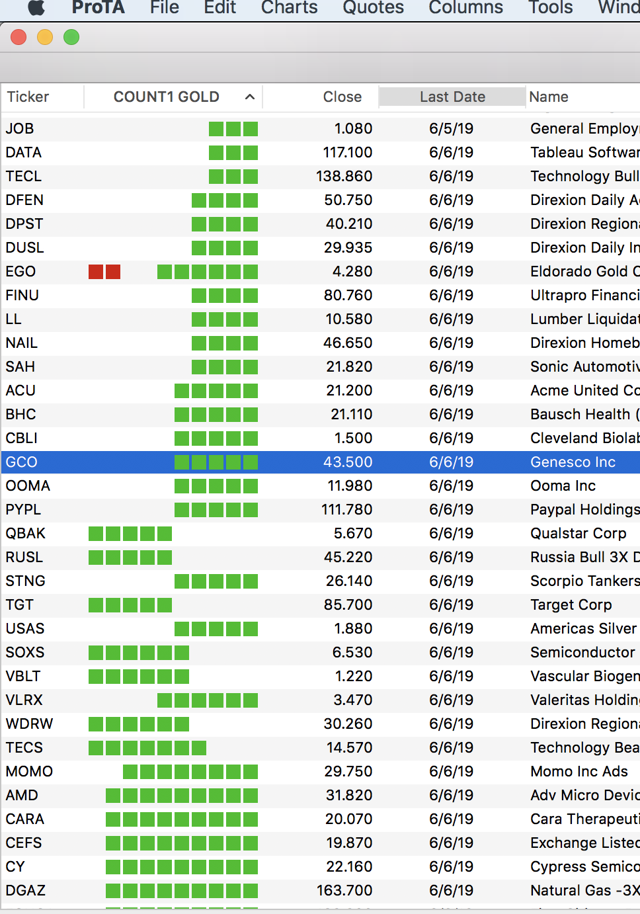Minimize window with yellow button
The image size is (640, 914).
[x=45, y=37]
